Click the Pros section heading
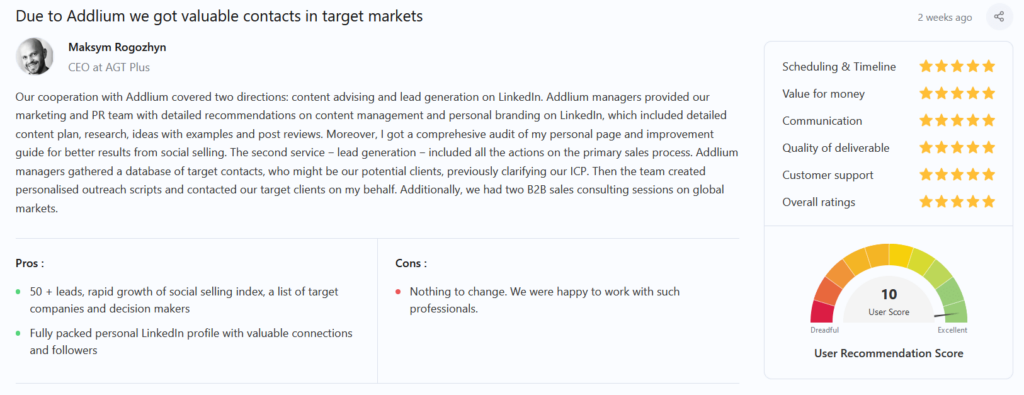 tap(29, 264)
